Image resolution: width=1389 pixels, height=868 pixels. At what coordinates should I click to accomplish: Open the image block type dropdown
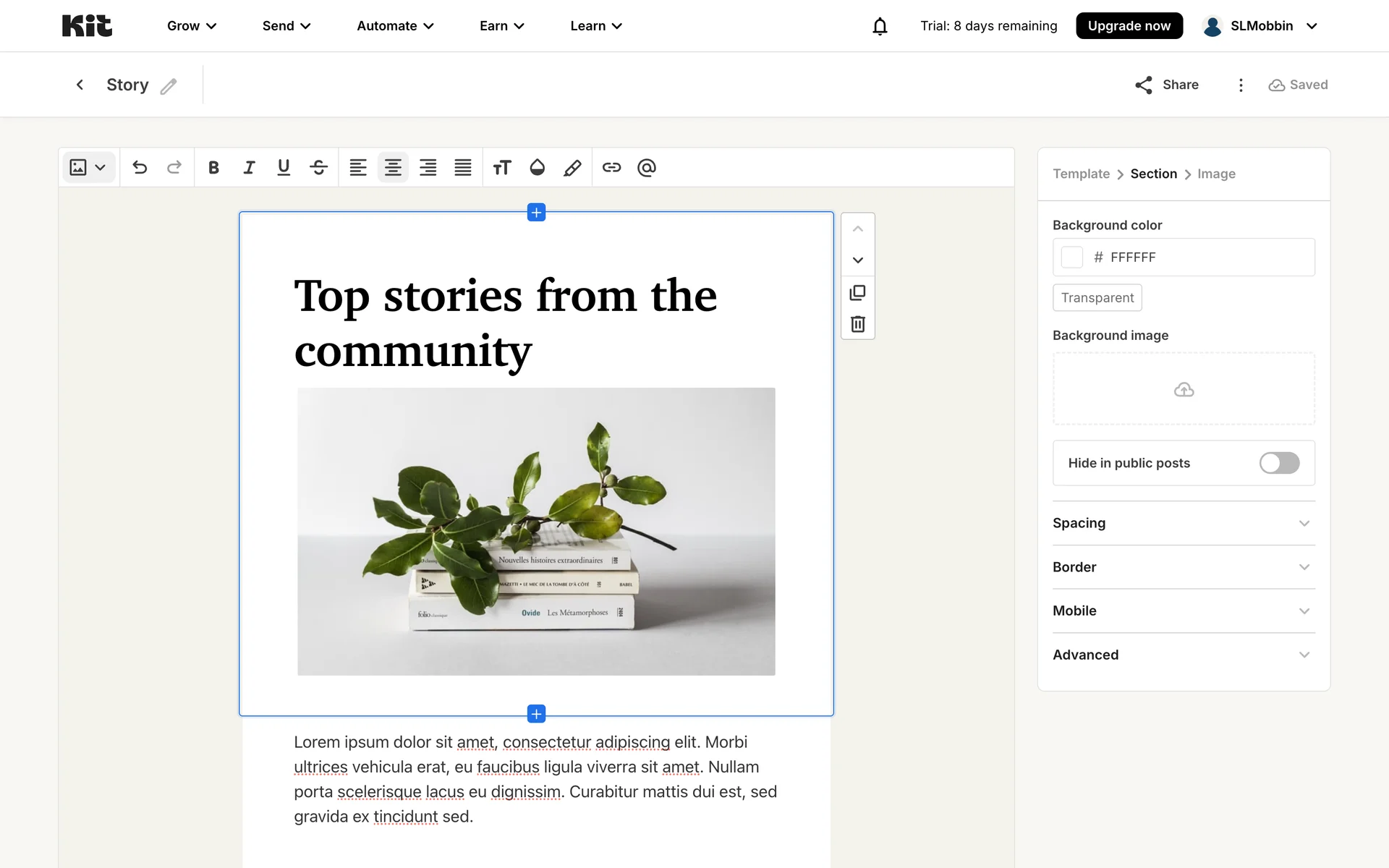(x=88, y=168)
